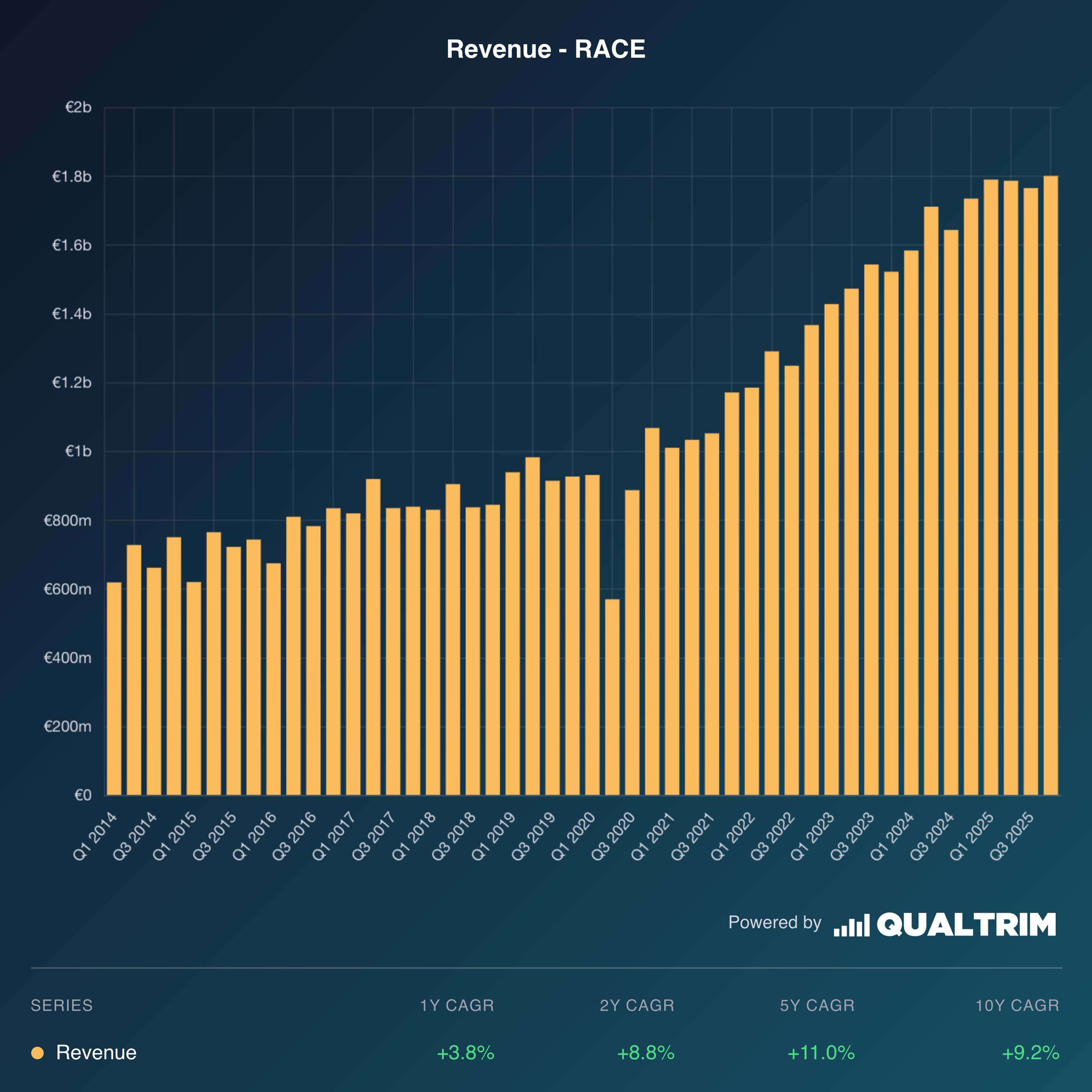Click the Revenue series label

point(96,1053)
